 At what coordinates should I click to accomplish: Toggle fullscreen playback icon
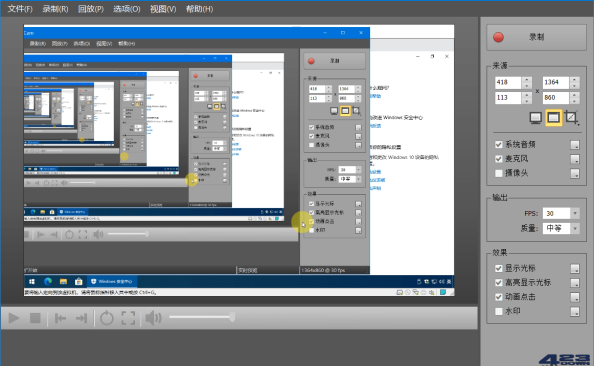point(128,318)
